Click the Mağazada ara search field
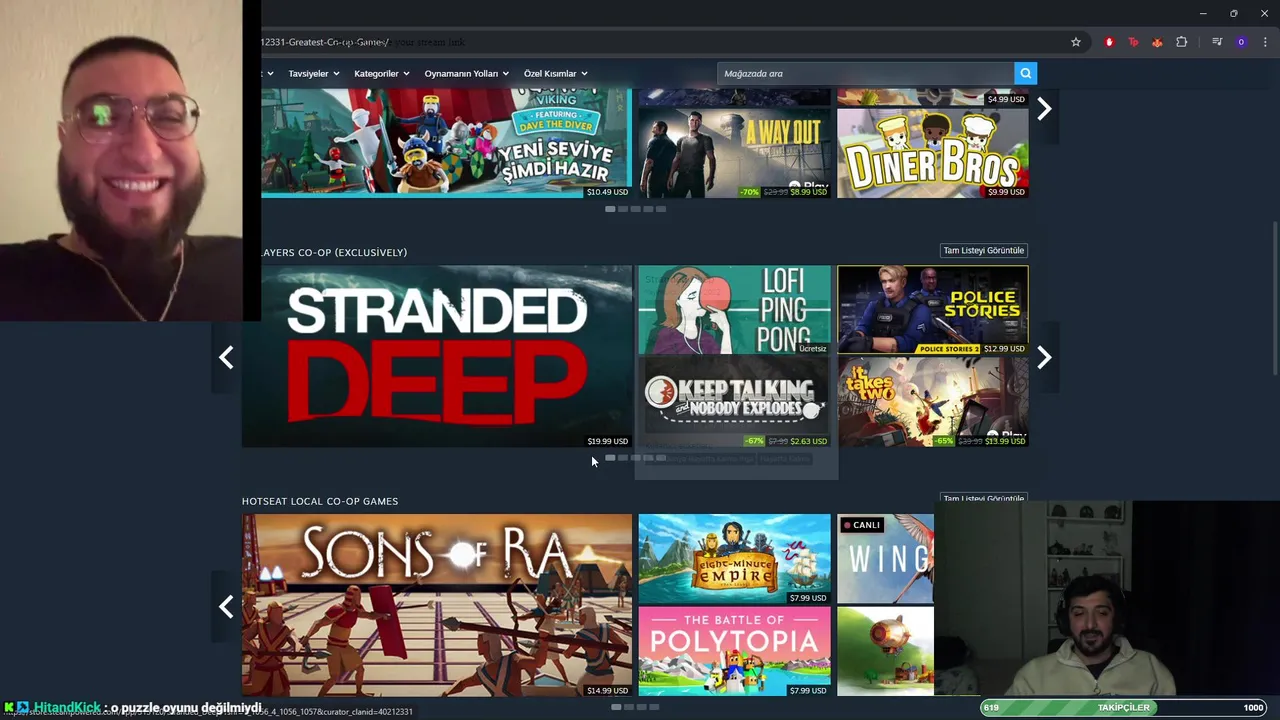 point(865,73)
